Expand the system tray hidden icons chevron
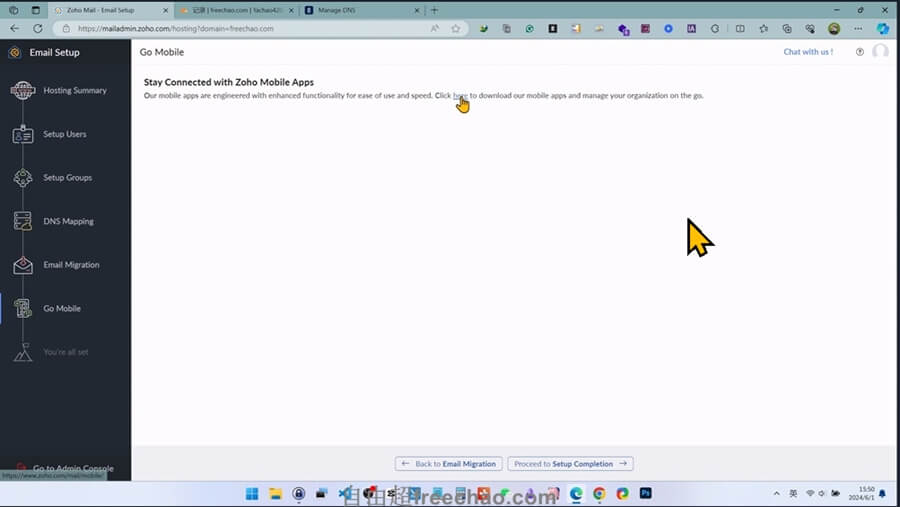Viewport: 900px width, 507px height. [777, 494]
